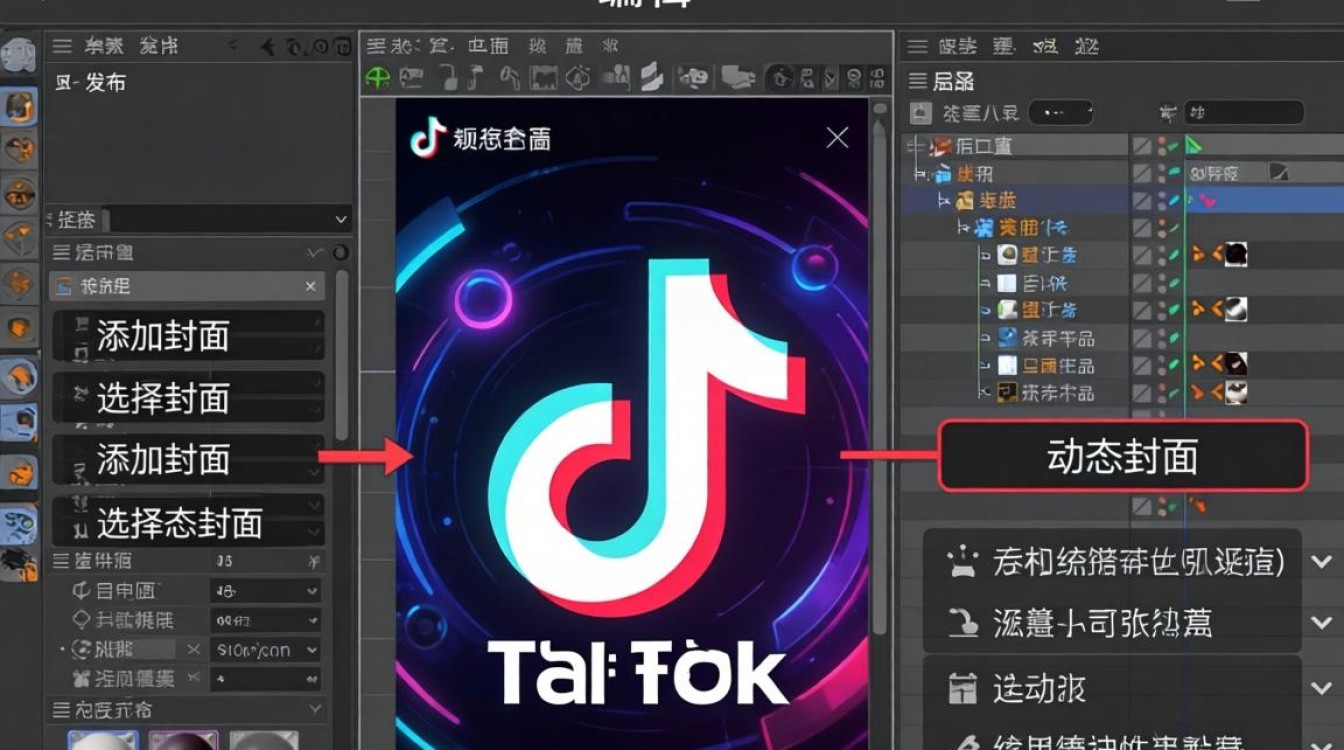Select the blue-highlighted orange cube icon in left sidebar
Viewport: 1344px width, 750px height.
pos(19,107)
